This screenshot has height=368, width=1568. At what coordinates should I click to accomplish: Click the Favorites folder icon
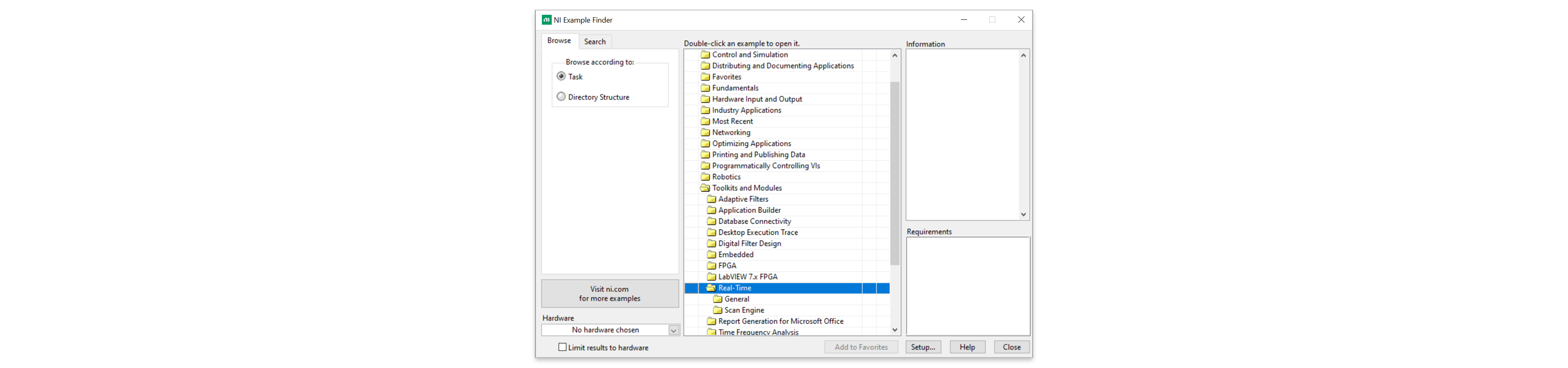tap(706, 77)
